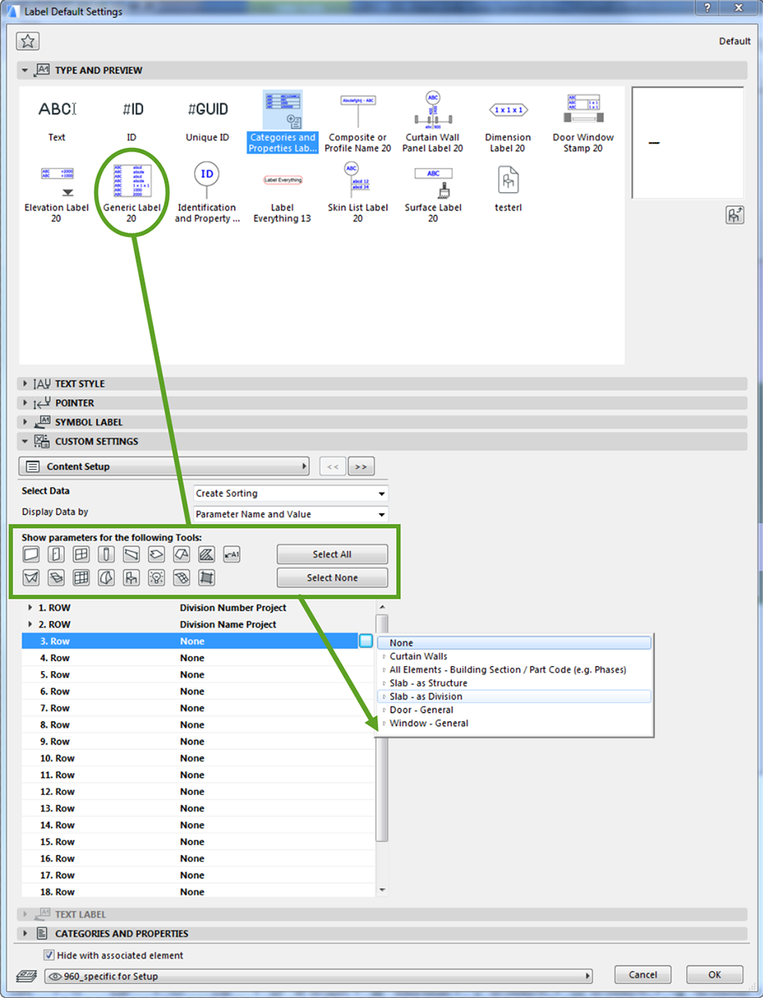
Task: Click the Cancel button
Action: 643,974
